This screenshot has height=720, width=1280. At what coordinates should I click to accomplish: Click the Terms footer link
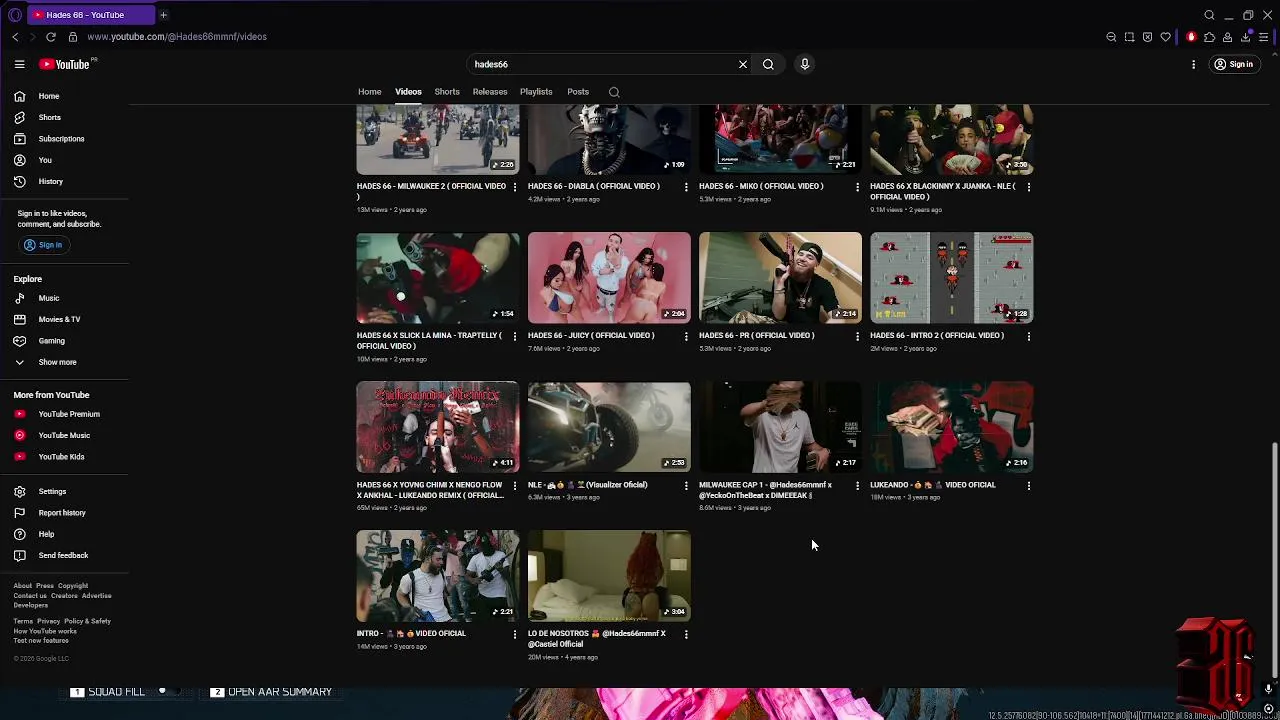point(23,621)
